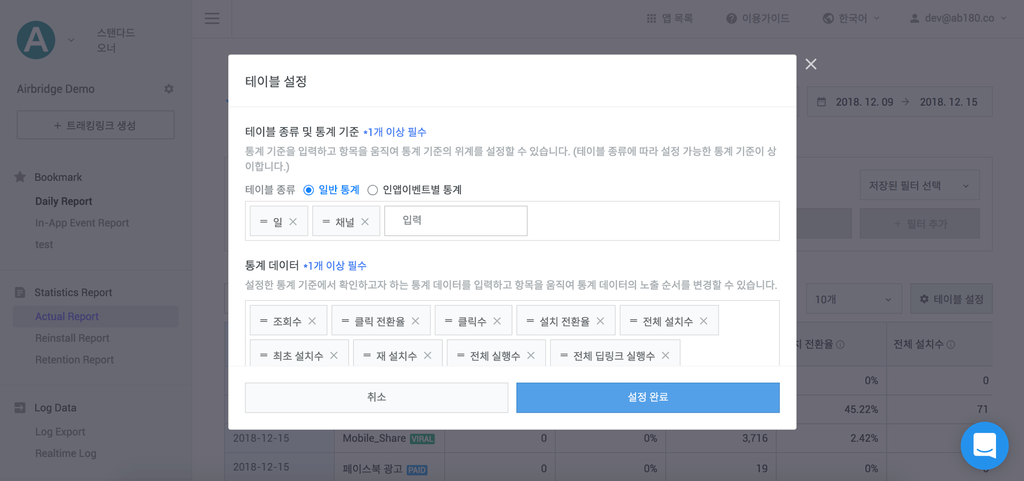Remove the 채널 tag with its X
This screenshot has width=1024, height=481.
click(365, 222)
